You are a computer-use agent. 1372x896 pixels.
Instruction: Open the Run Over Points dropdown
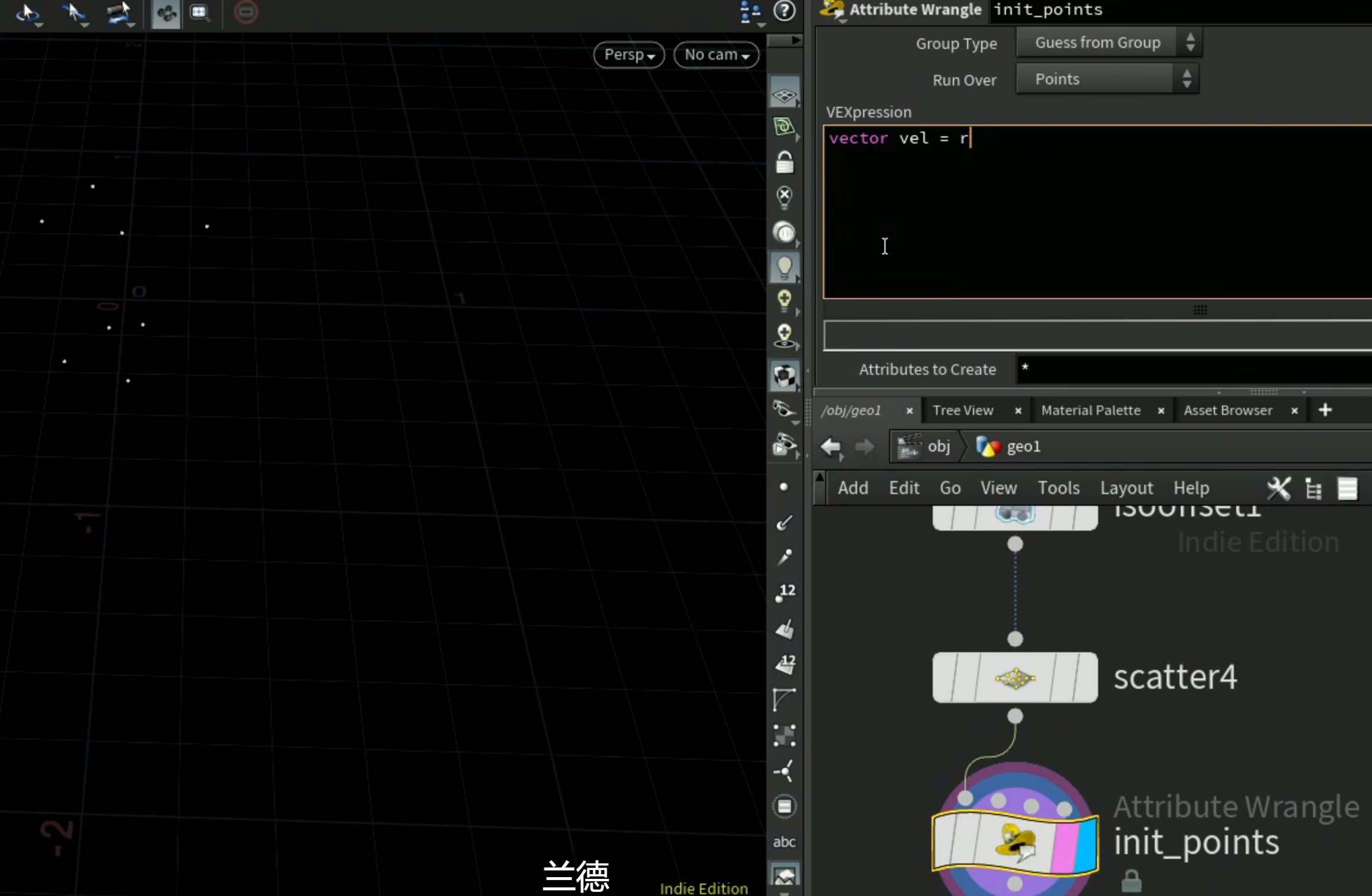(1107, 79)
